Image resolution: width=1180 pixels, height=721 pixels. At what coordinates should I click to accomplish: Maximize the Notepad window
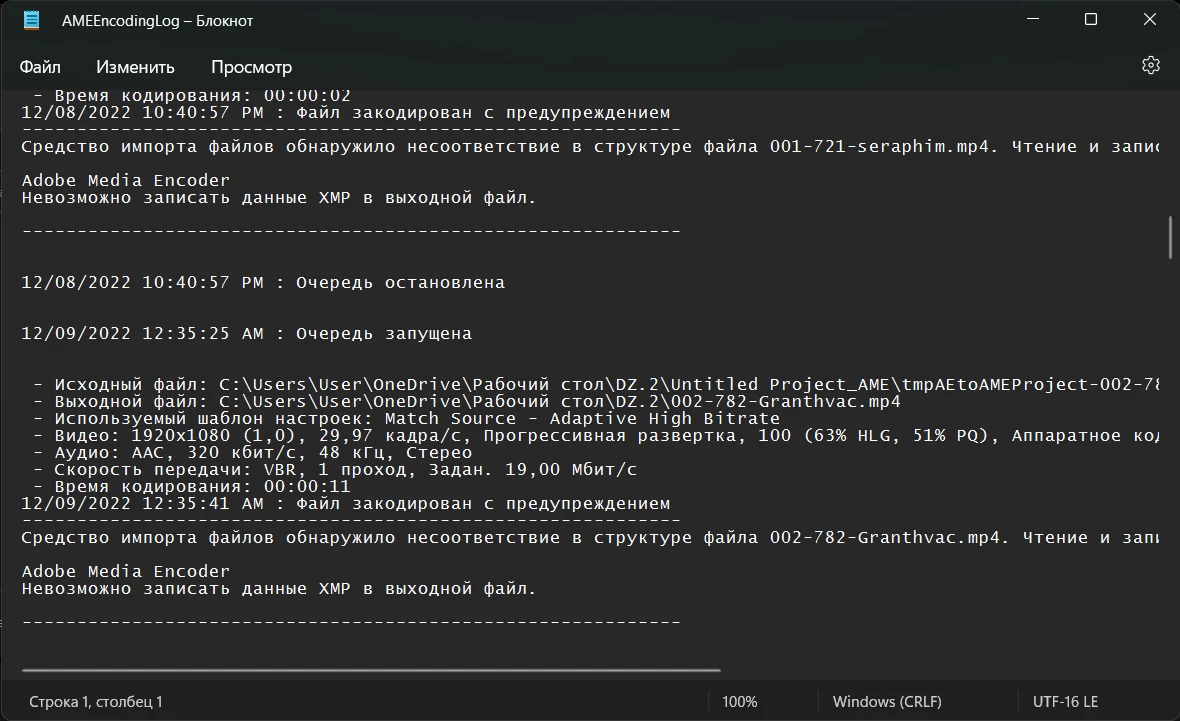pos(1090,20)
